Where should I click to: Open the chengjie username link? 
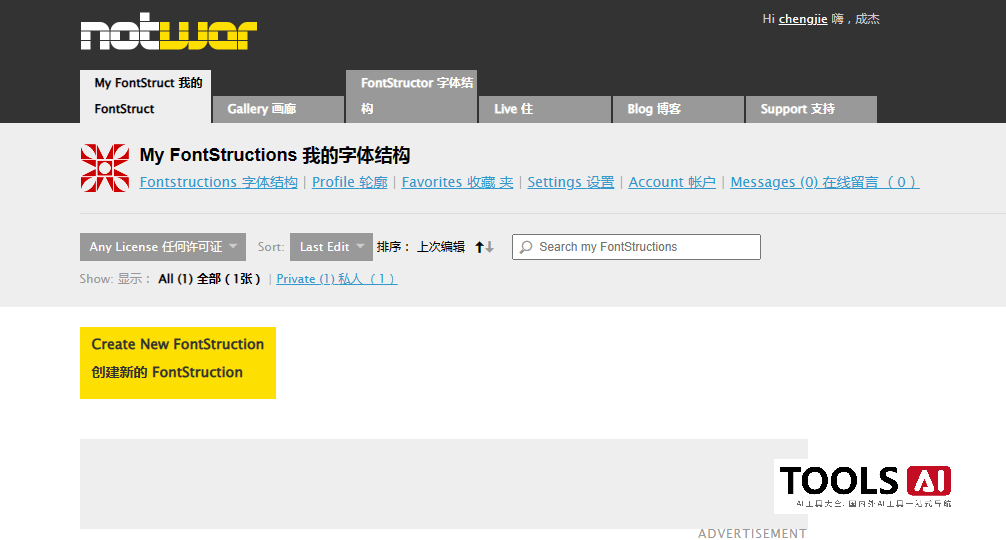tap(802, 19)
